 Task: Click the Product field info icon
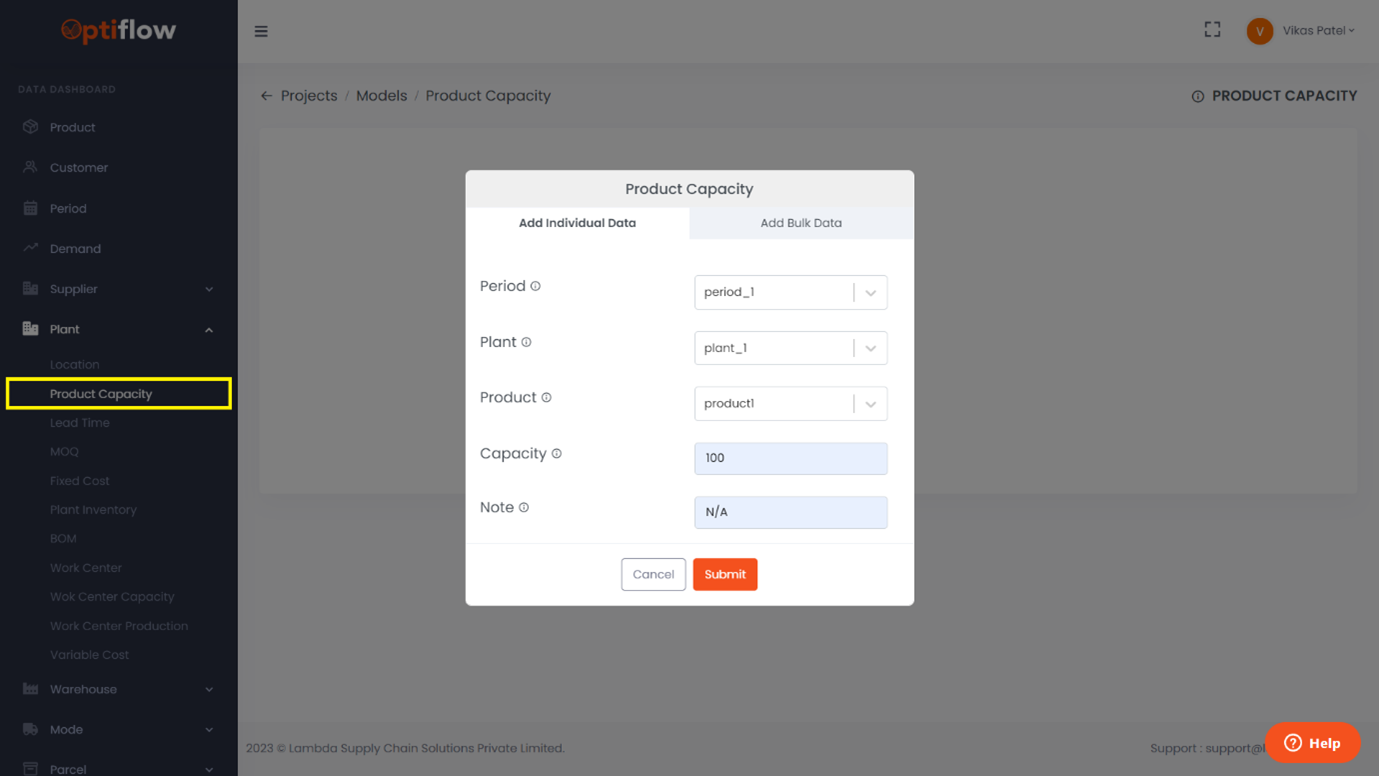(x=547, y=398)
